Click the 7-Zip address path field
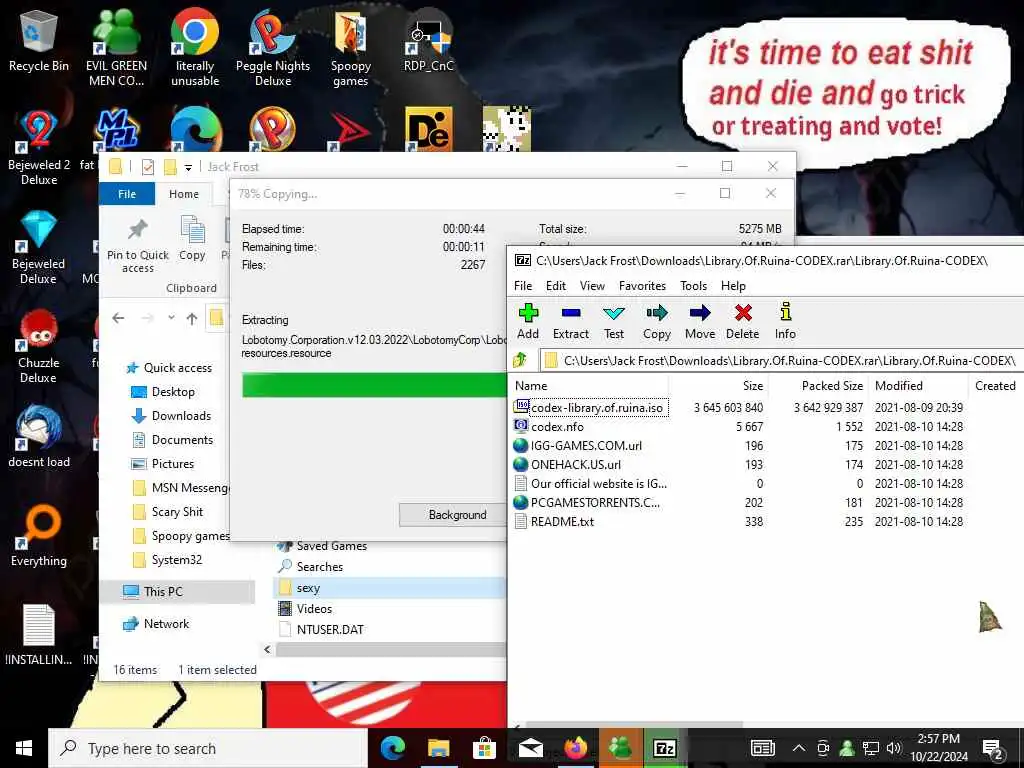 tap(781, 360)
